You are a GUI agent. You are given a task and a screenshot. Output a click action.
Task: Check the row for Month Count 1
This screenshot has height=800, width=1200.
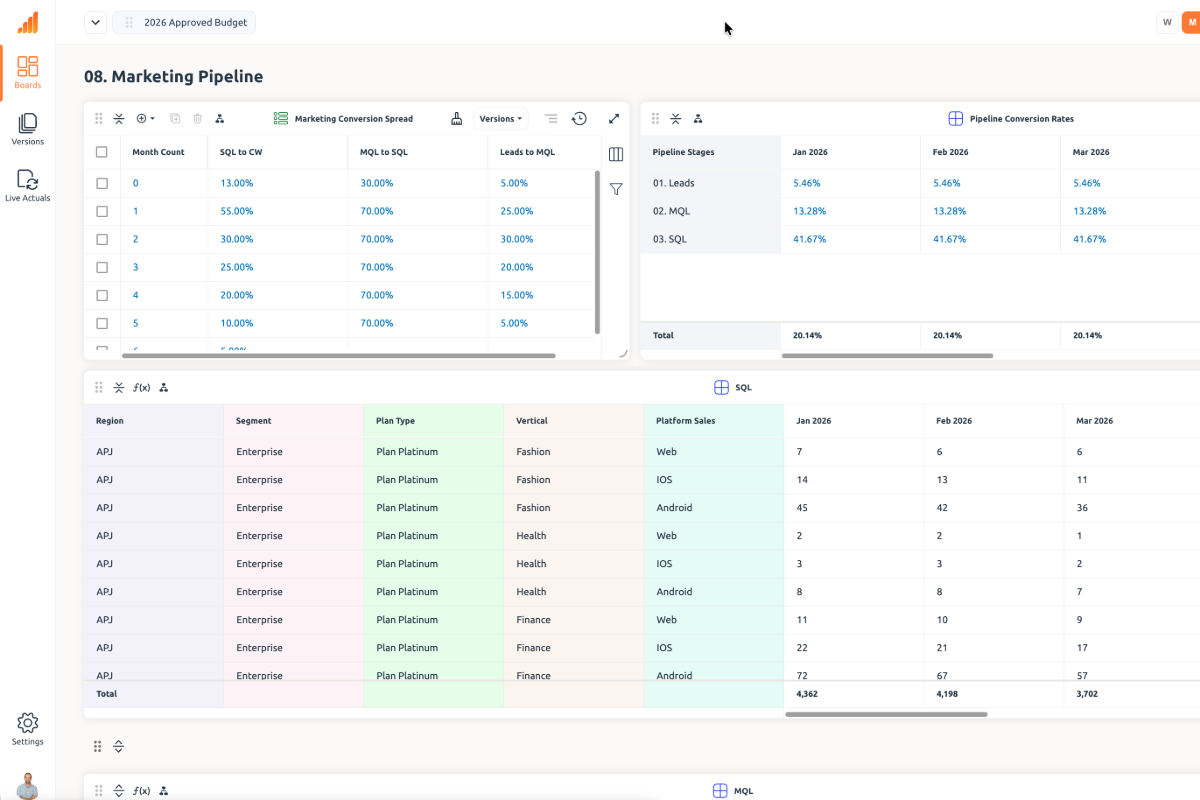point(102,211)
